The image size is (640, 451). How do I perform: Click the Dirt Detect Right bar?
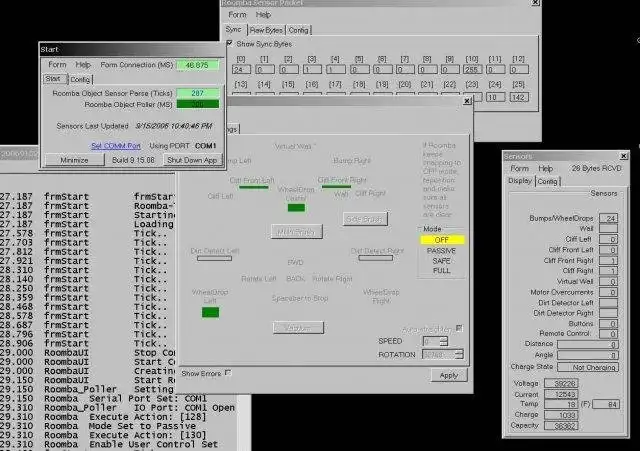click(x=376, y=258)
